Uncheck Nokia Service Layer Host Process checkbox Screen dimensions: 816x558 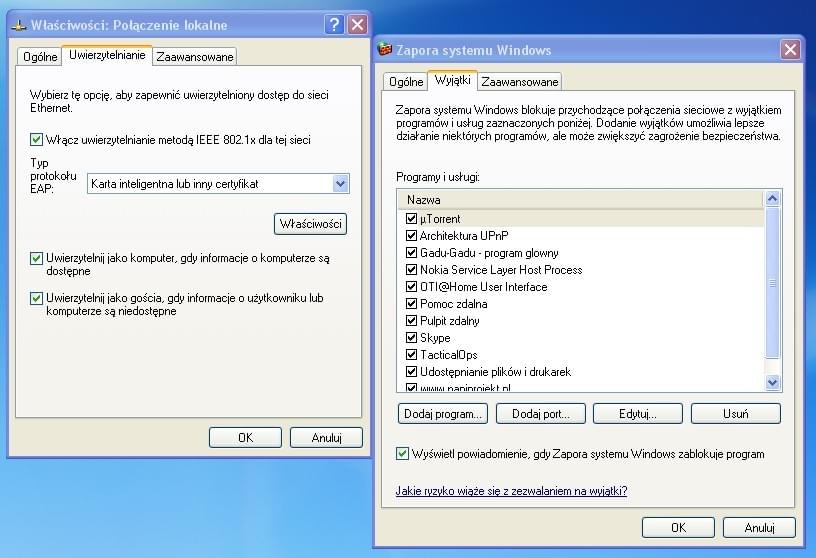pos(412,270)
